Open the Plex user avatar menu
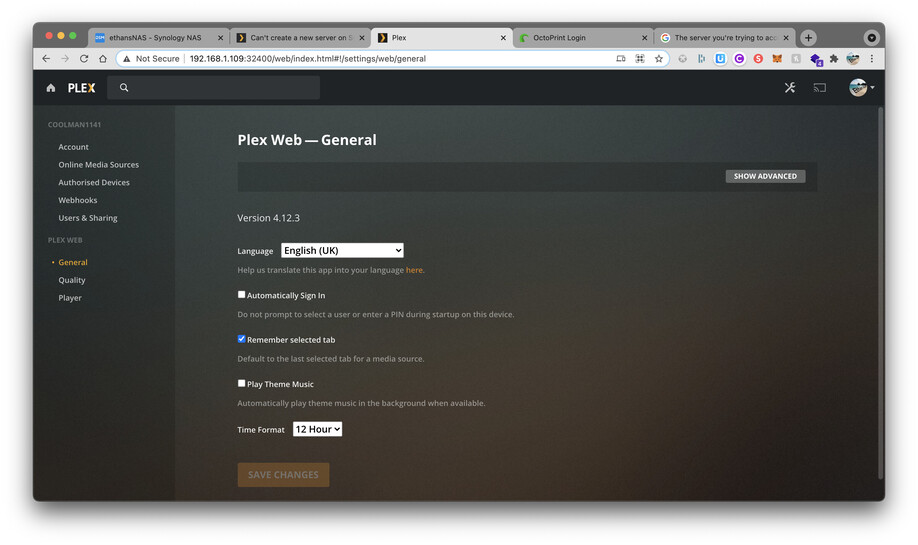This screenshot has height=545, width=918. point(861,87)
